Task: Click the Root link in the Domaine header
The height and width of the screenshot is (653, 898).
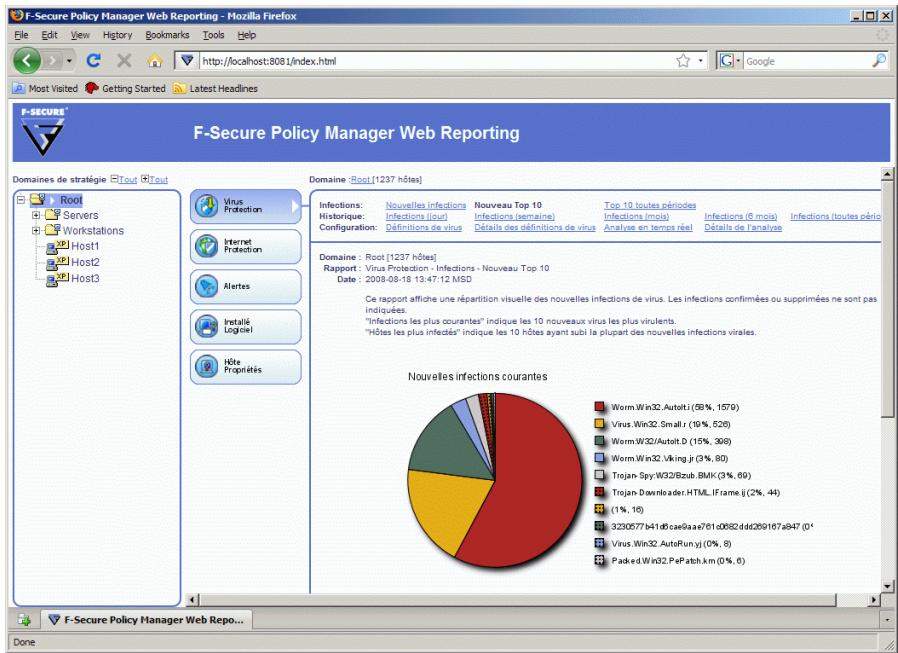Action: pyautogui.click(x=361, y=179)
